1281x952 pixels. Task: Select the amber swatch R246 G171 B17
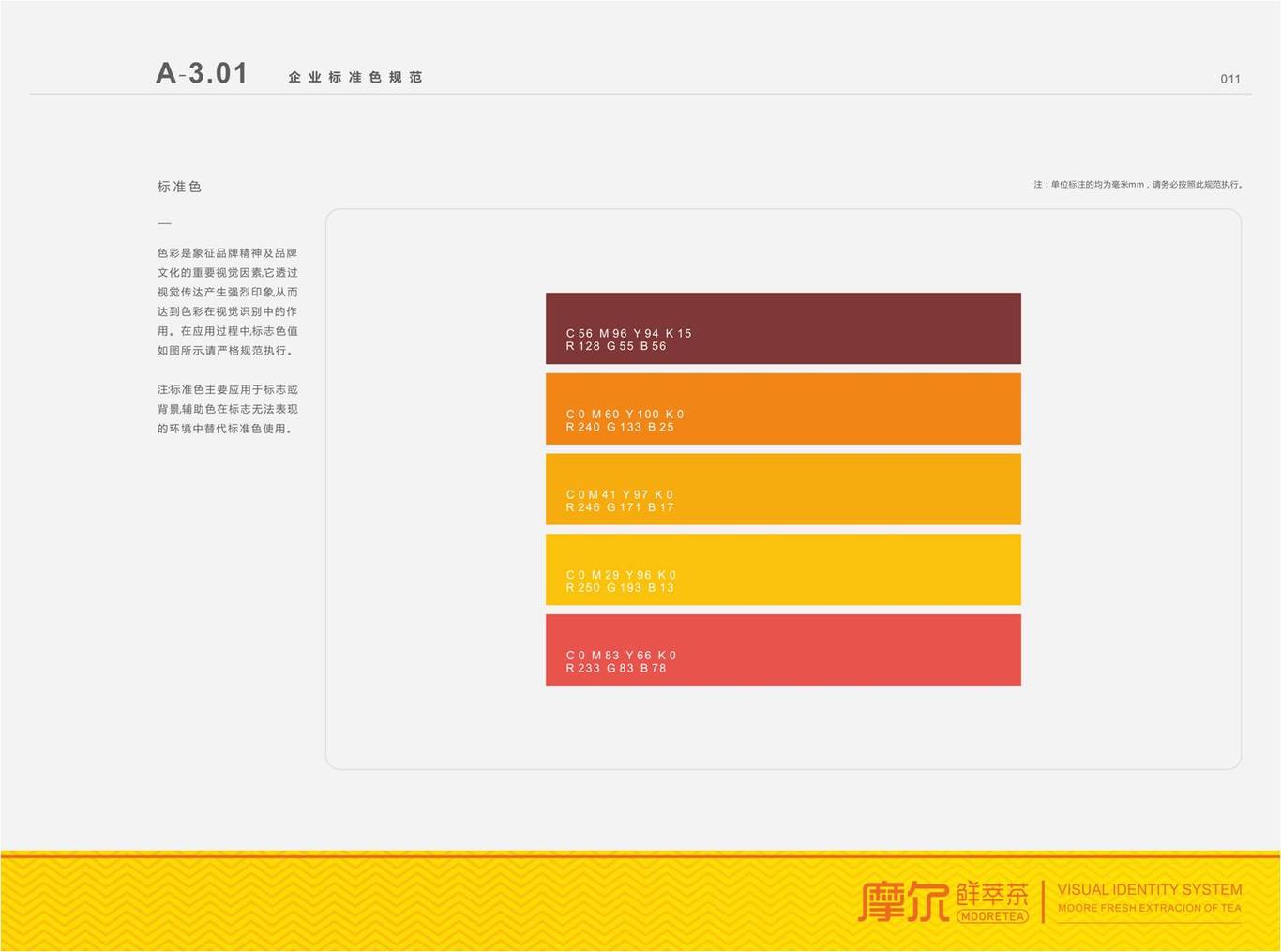point(783,490)
